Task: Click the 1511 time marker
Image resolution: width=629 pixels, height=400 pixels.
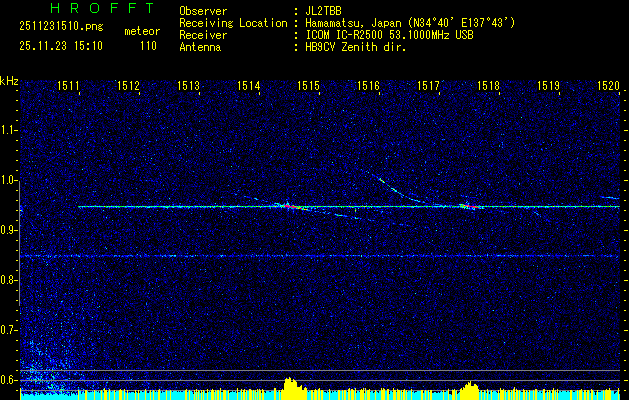Action: tap(69, 87)
